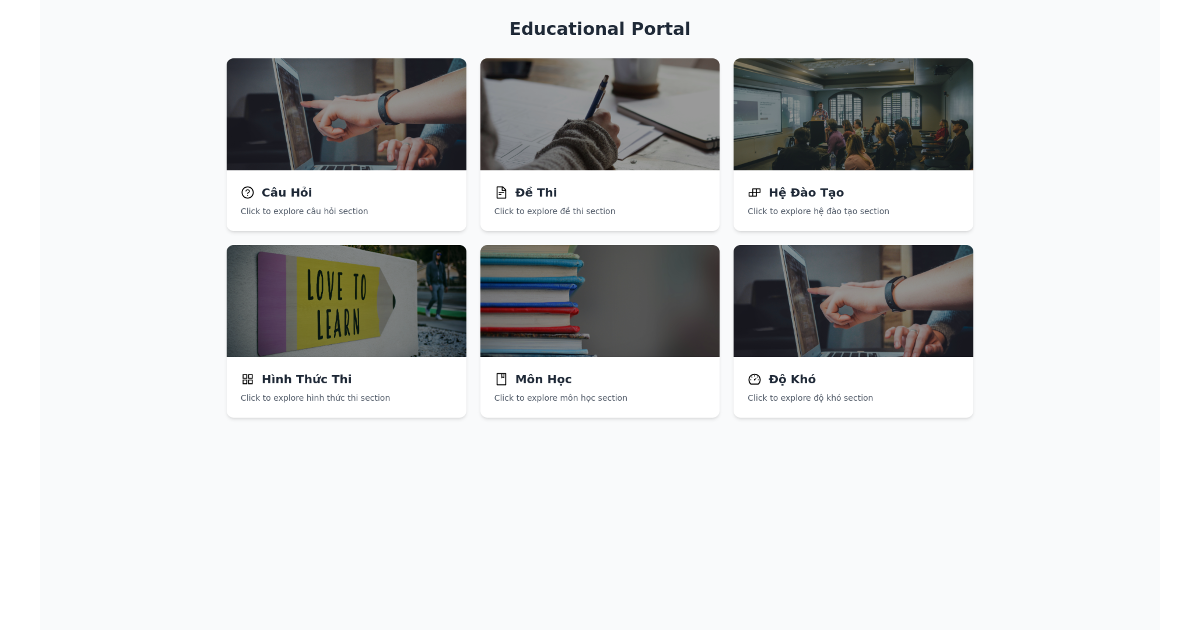Click the document icon beside Đề Thi
This screenshot has width=1200, height=630.
coord(501,193)
